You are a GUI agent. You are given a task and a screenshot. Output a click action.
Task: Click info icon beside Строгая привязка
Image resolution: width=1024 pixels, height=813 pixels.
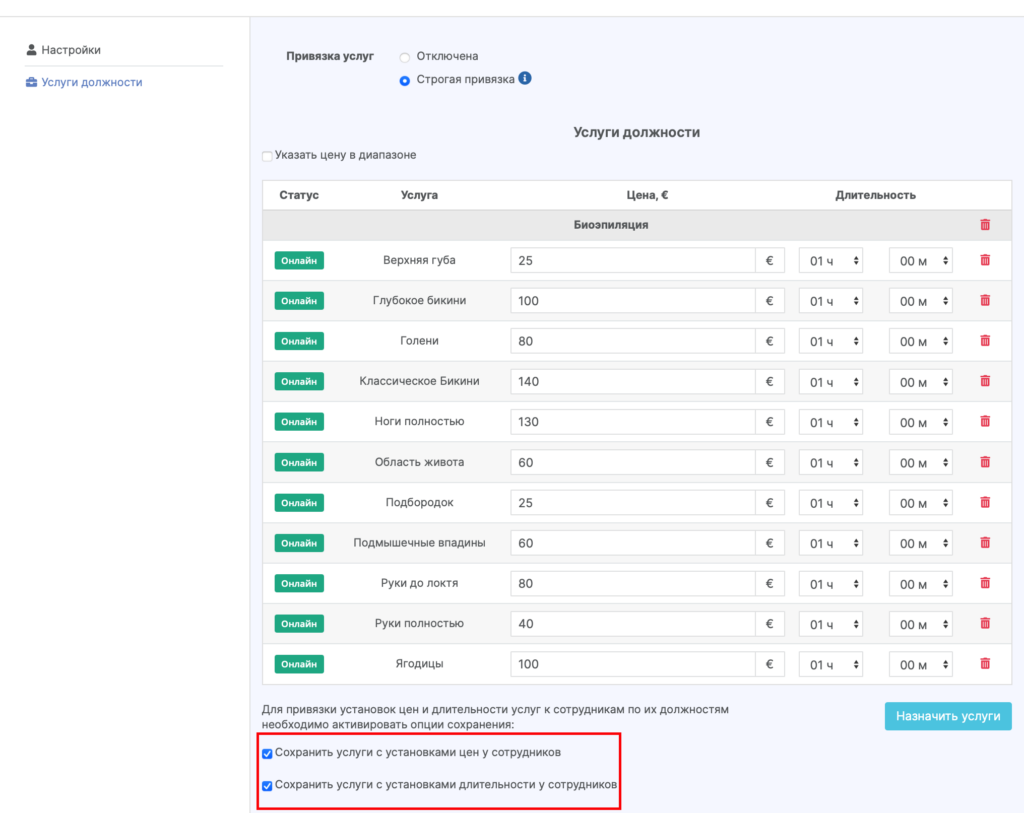tap(525, 78)
